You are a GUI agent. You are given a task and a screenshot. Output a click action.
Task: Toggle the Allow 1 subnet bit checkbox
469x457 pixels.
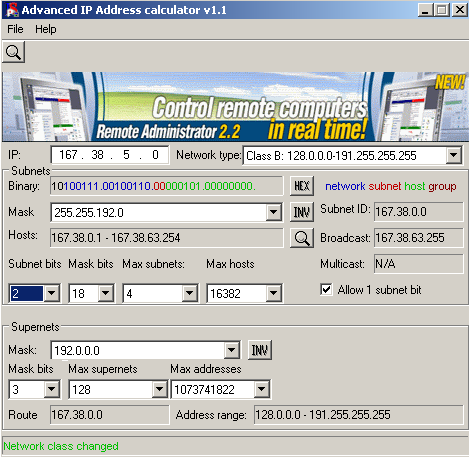[x=326, y=289]
